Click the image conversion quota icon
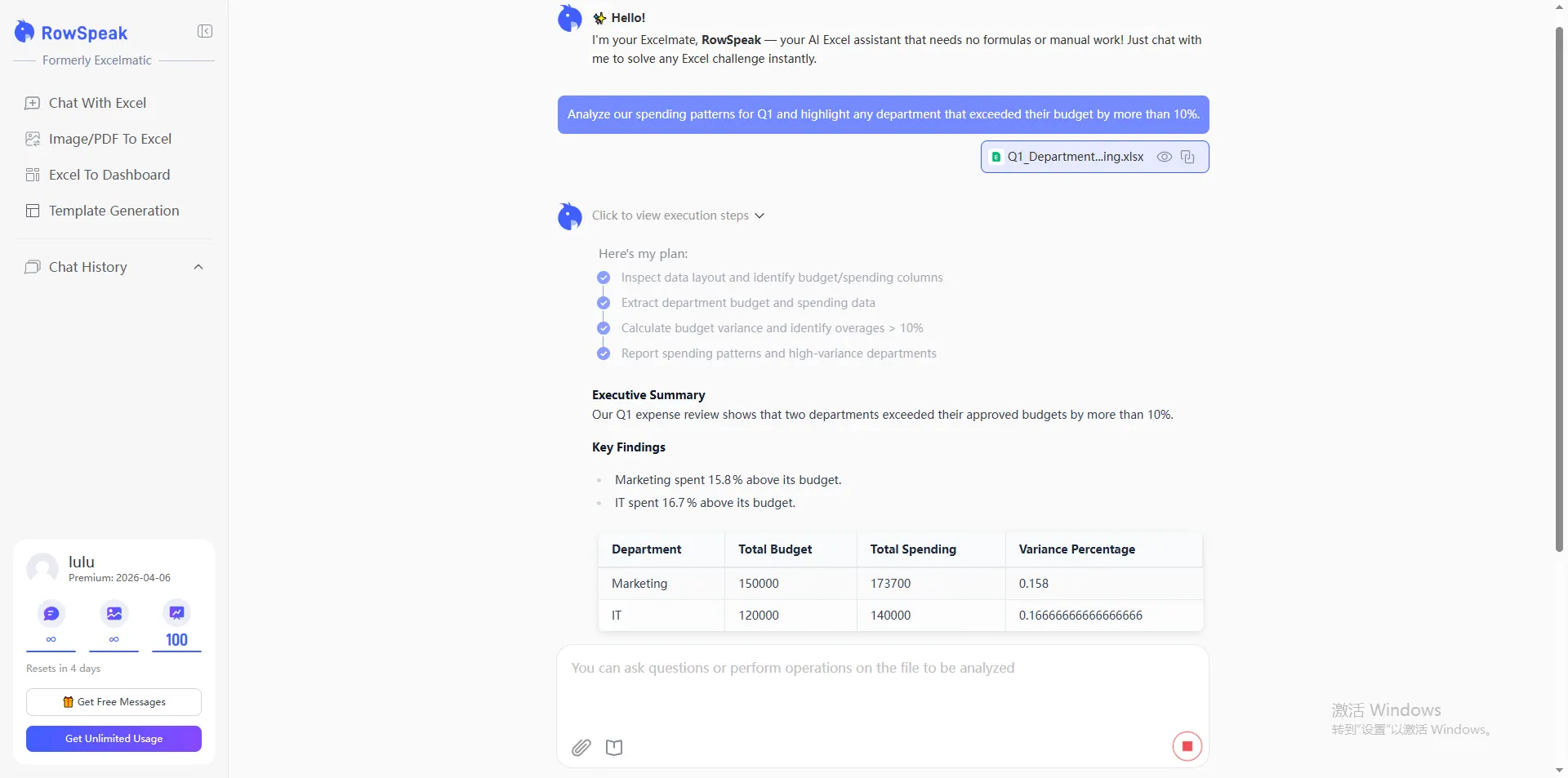This screenshot has width=1568, height=778. pos(114,613)
